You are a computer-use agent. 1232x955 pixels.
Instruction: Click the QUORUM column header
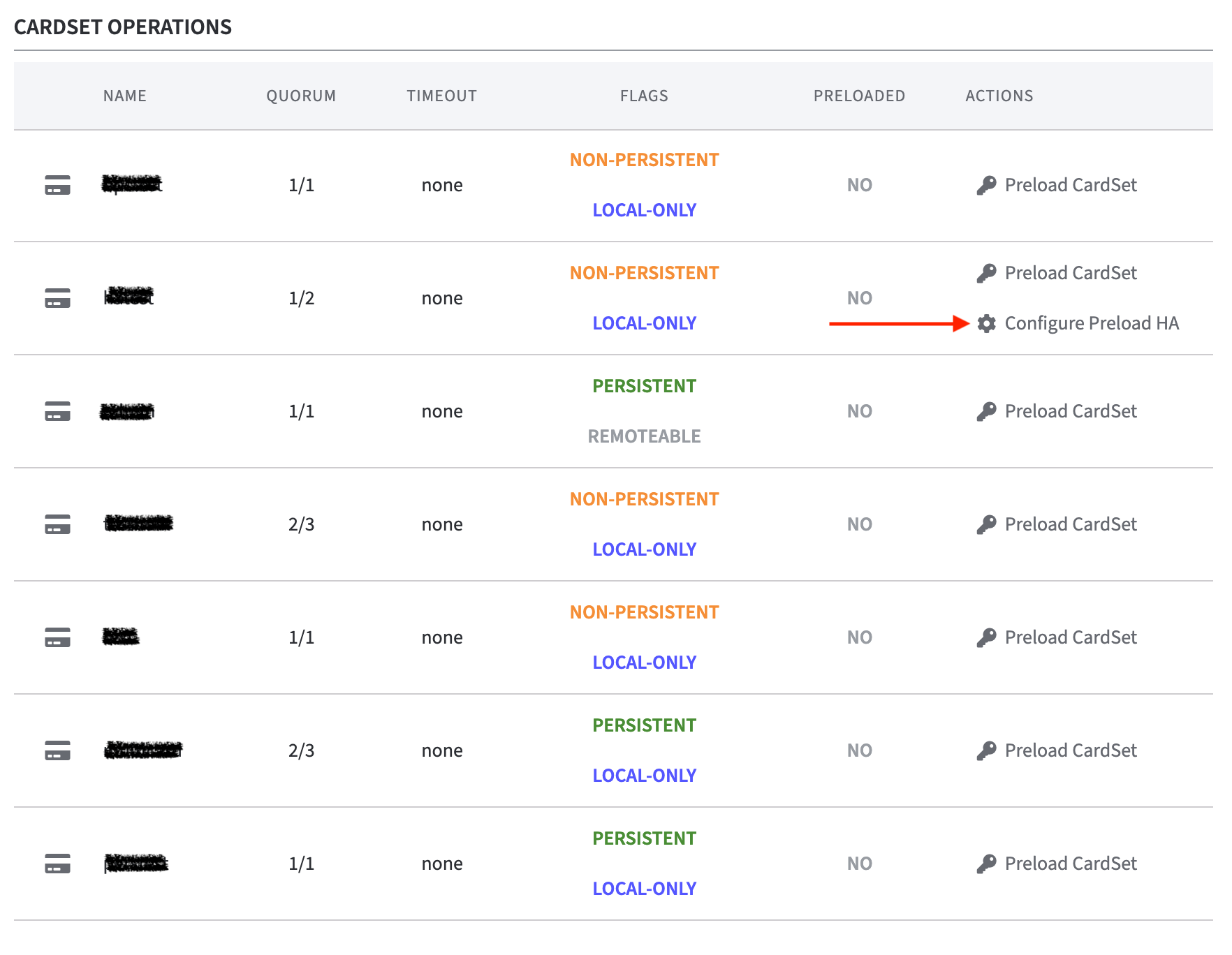[301, 96]
